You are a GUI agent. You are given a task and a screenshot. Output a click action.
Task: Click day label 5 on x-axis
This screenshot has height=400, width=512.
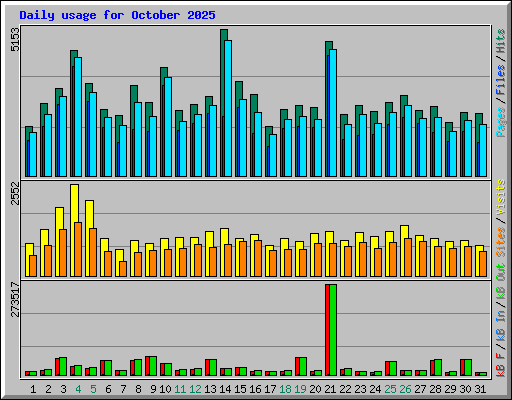[93, 389]
